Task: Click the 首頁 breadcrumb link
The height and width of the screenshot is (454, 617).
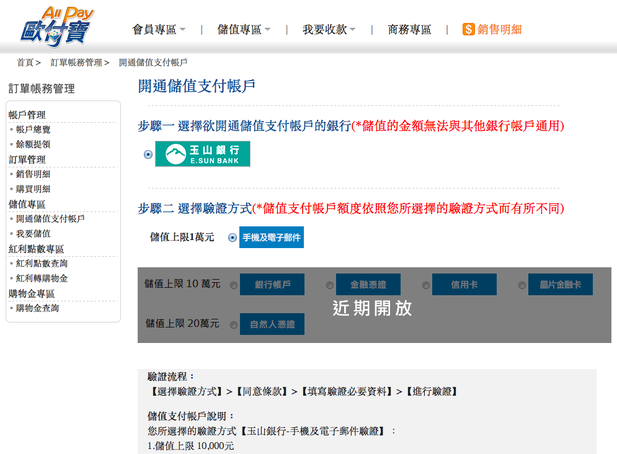Action: pyautogui.click(x=25, y=62)
